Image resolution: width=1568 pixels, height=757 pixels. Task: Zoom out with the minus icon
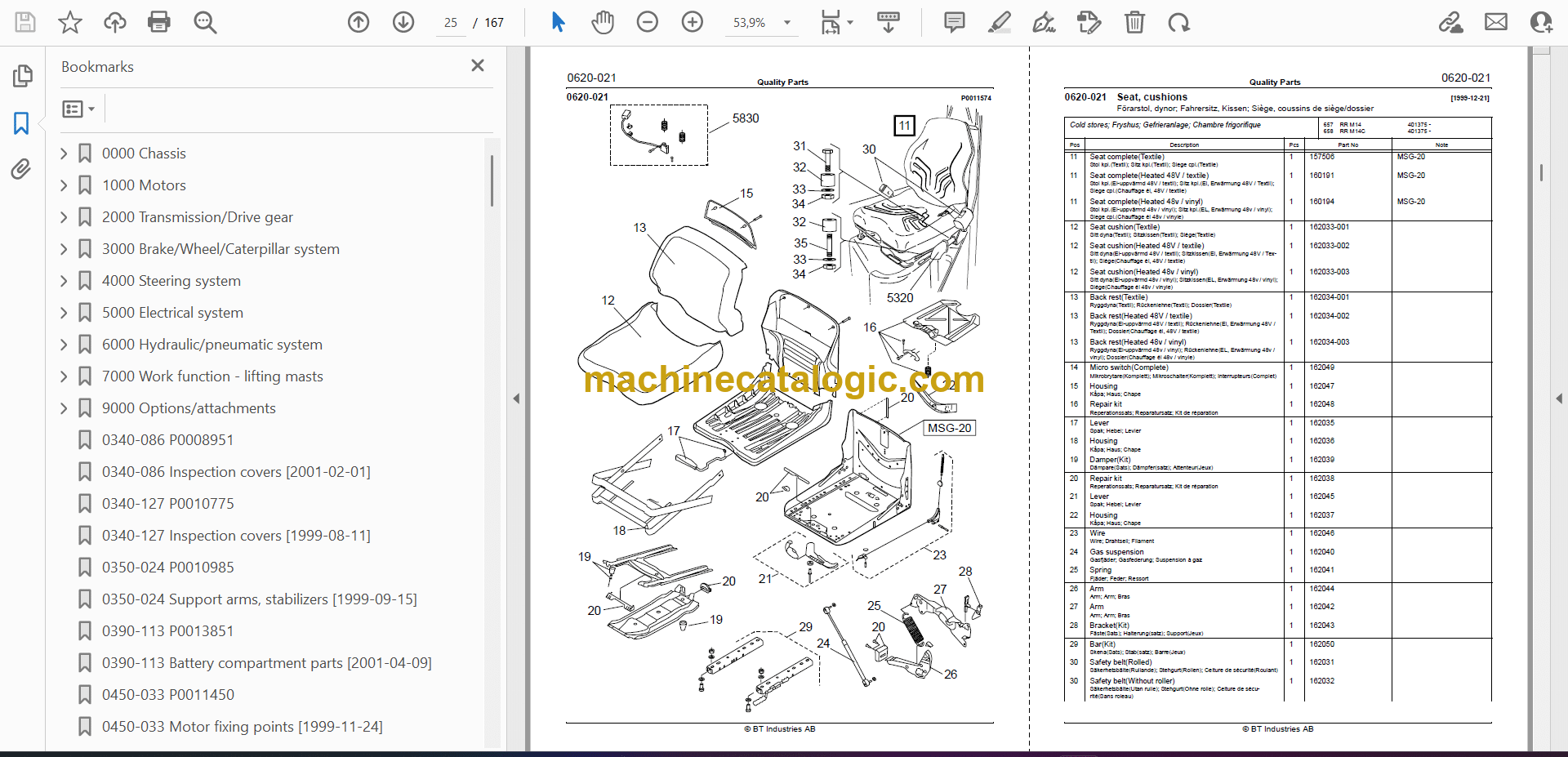click(x=648, y=22)
